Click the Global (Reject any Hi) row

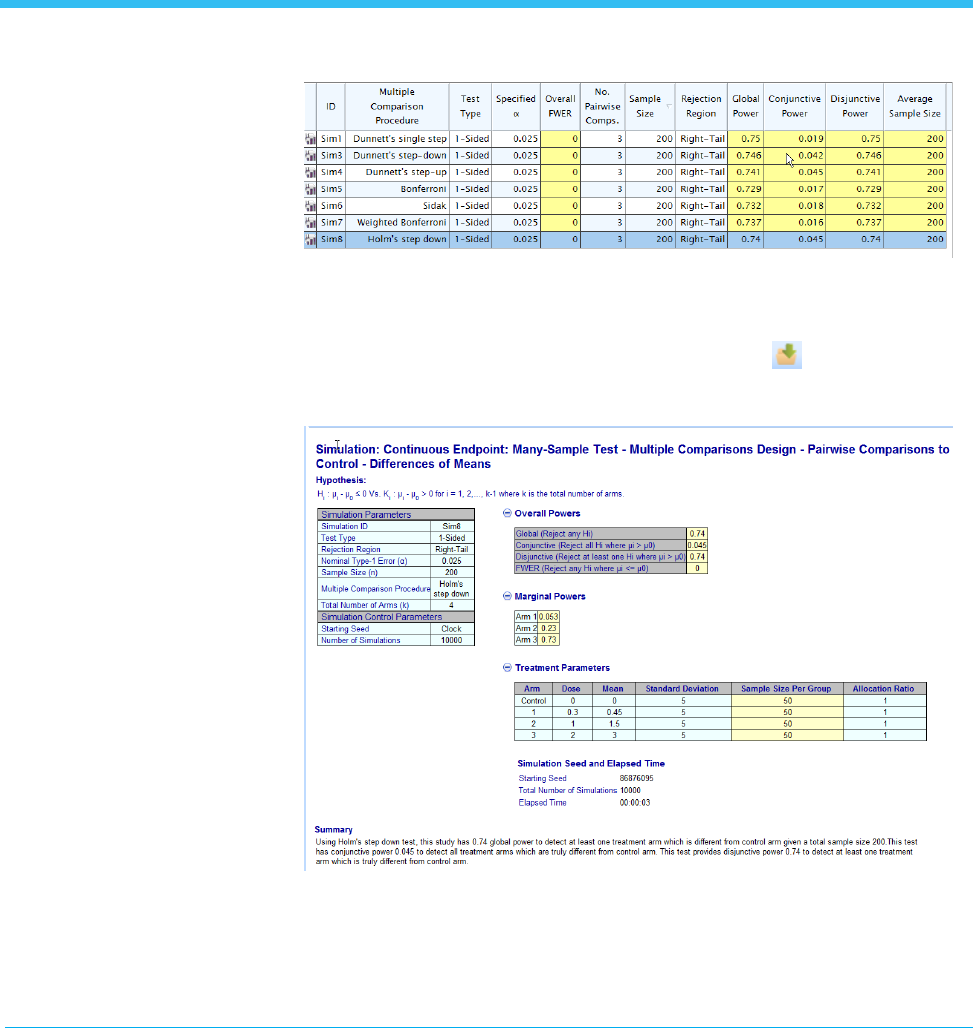point(610,534)
